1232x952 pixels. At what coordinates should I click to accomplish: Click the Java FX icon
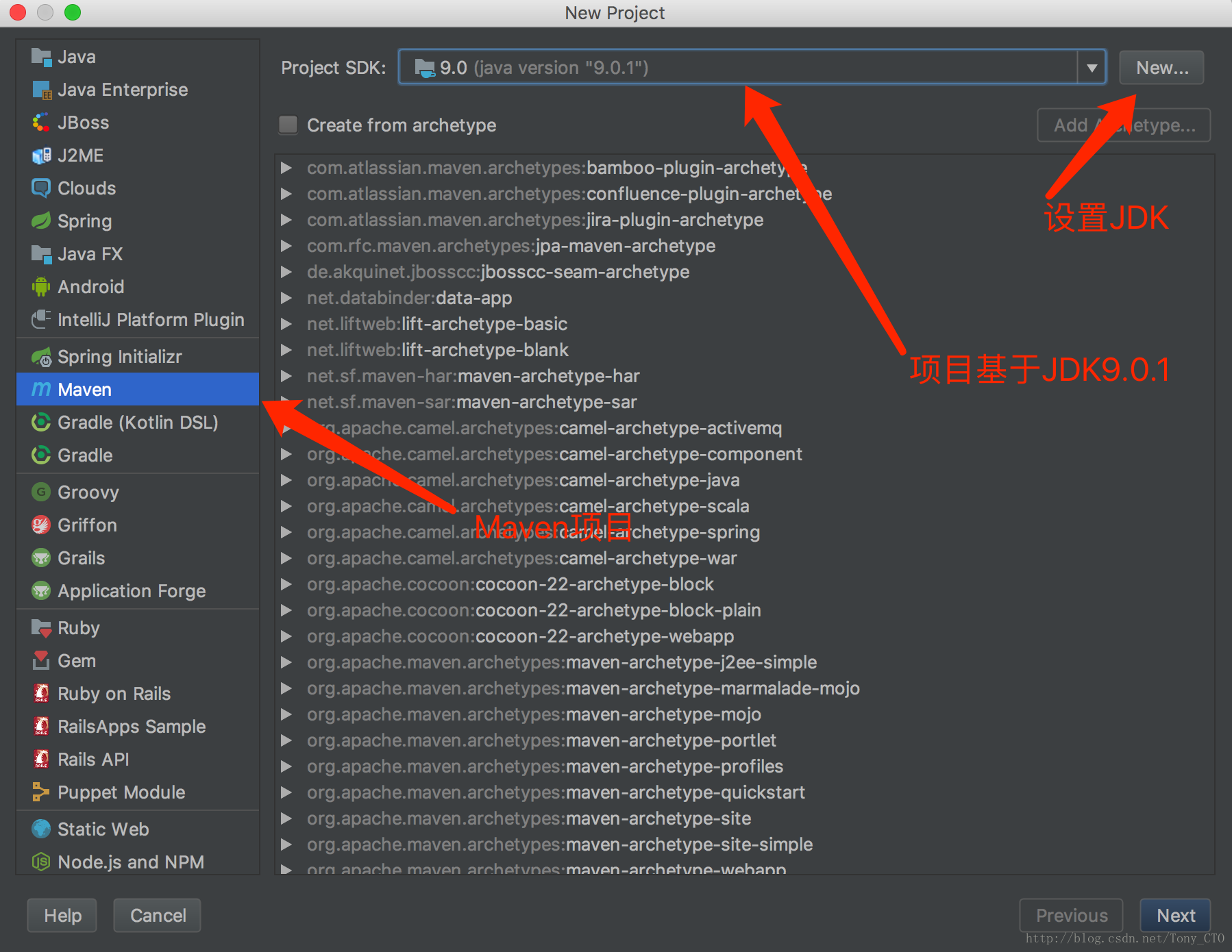pyautogui.click(x=41, y=254)
